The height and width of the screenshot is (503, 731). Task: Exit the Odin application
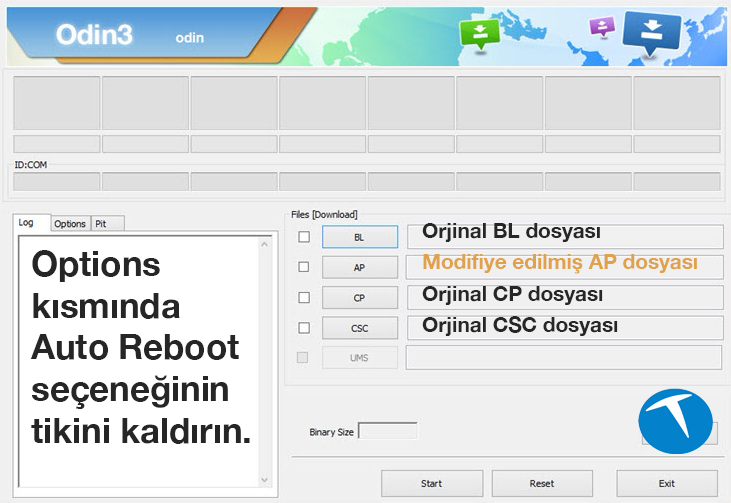(x=667, y=483)
